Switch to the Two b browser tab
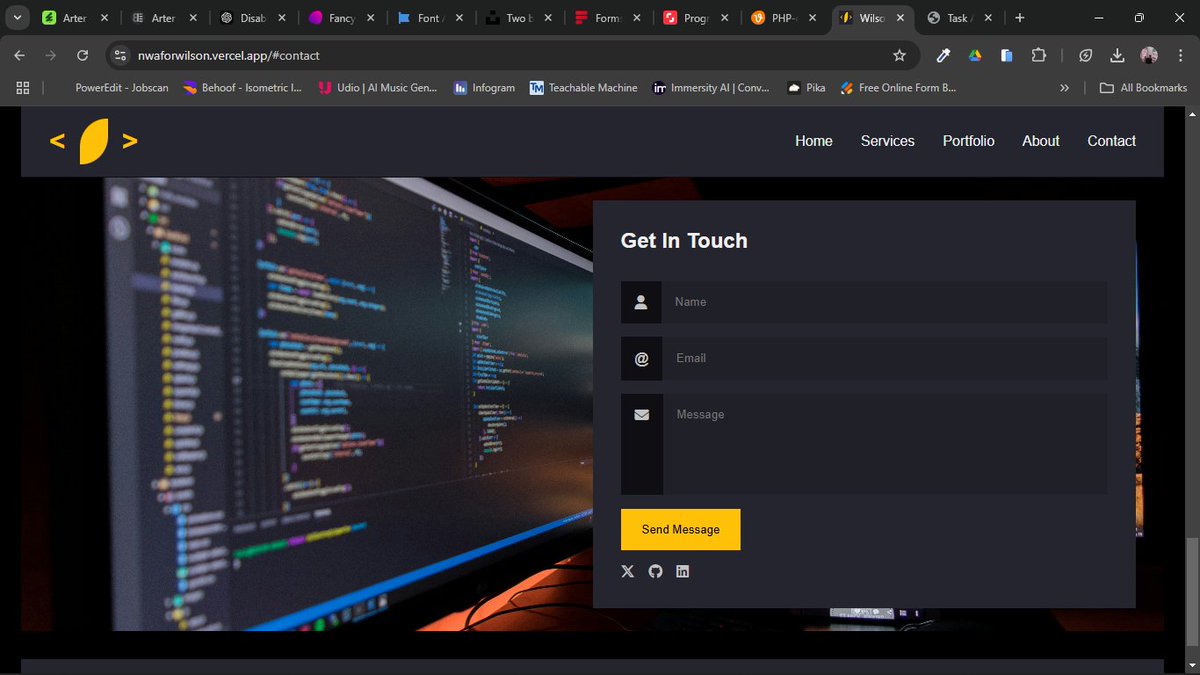This screenshot has width=1200, height=675. 518,18
